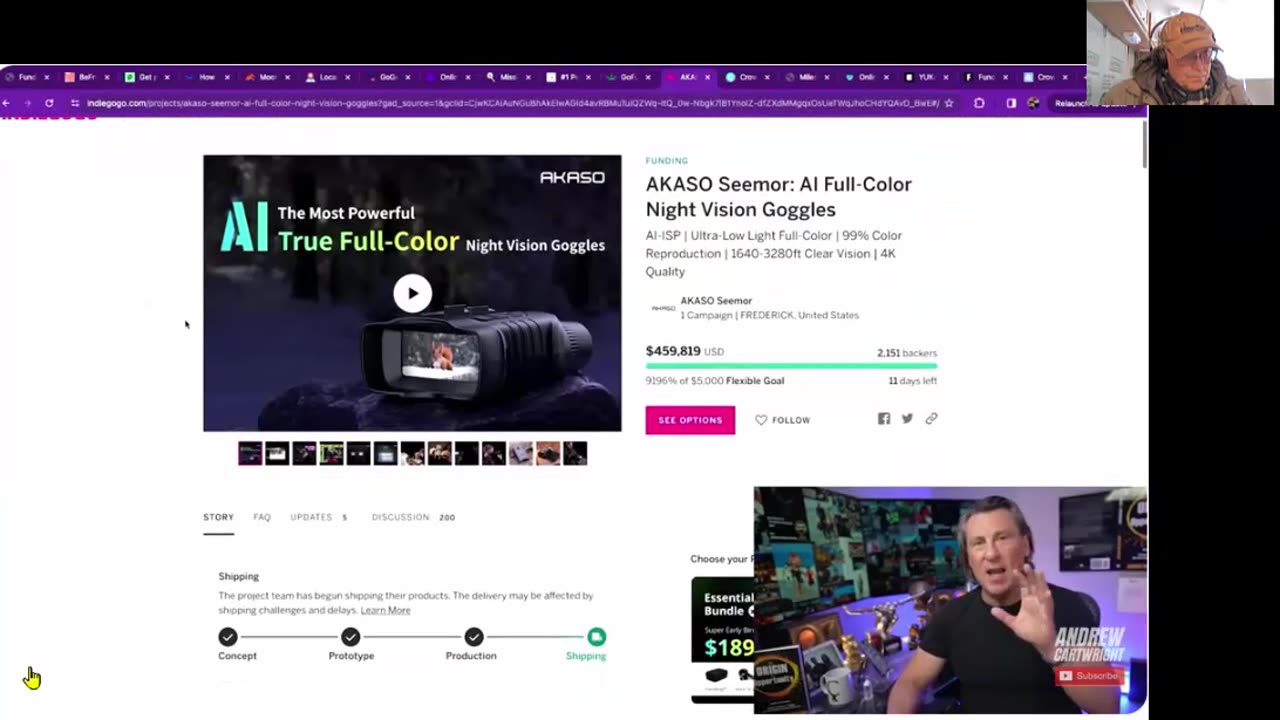Click the YouTube Subscribe button overlay

[x=1089, y=676]
